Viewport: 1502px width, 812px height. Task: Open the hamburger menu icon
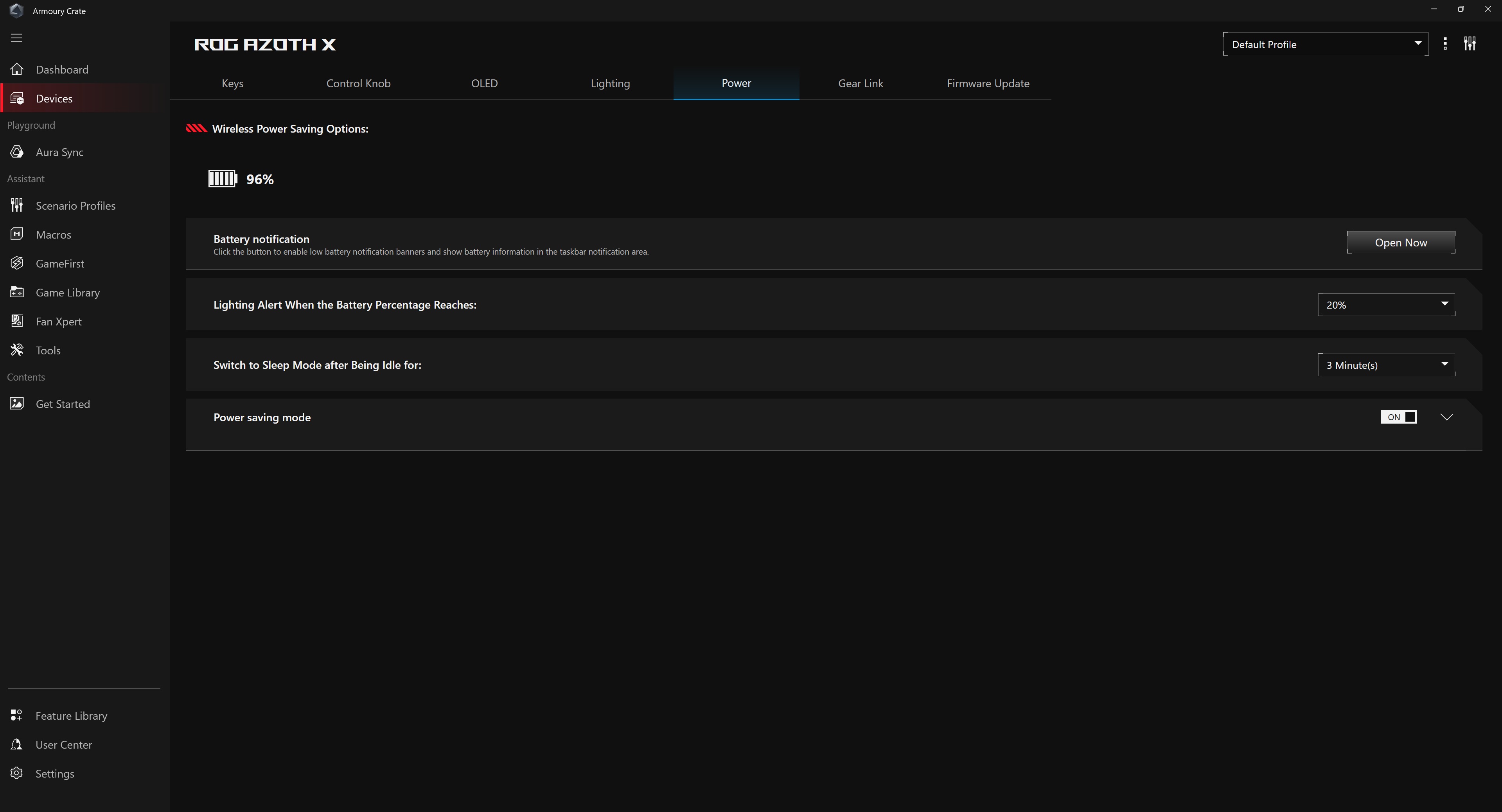point(16,38)
